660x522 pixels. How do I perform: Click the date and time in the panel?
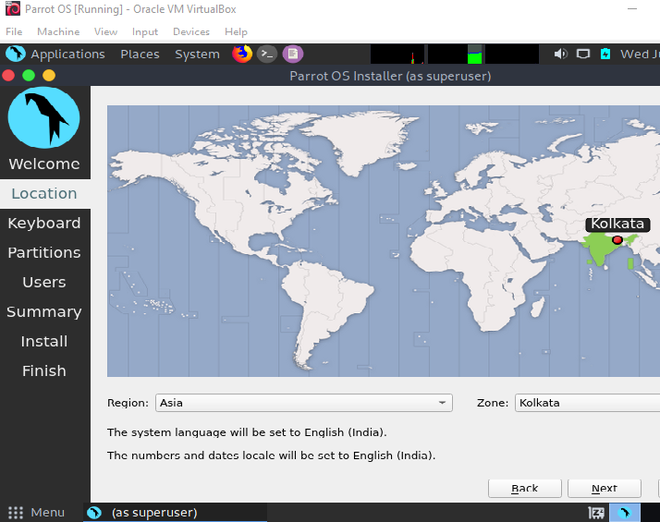point(640,54)
